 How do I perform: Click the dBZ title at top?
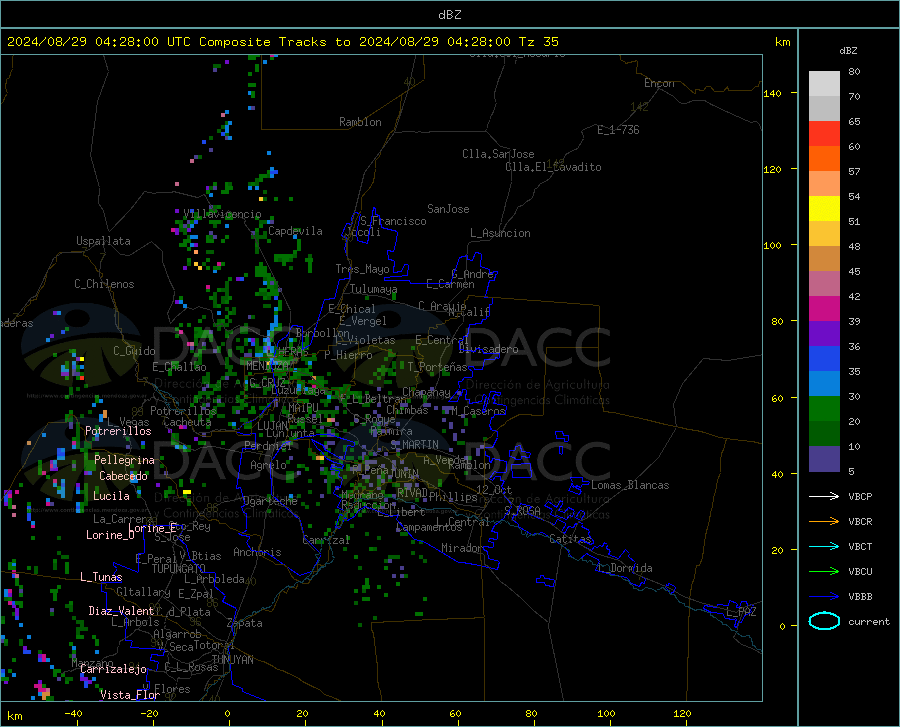point(449,15)
